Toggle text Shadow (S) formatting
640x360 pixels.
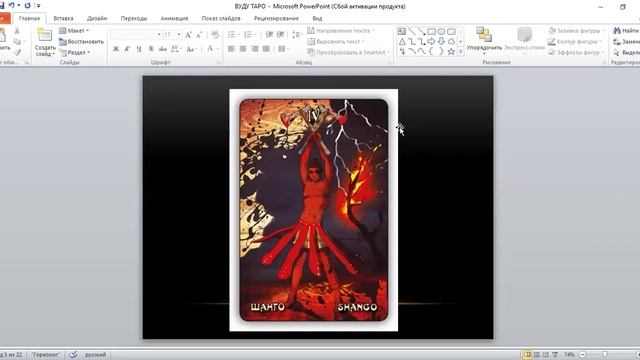point(151,49)
